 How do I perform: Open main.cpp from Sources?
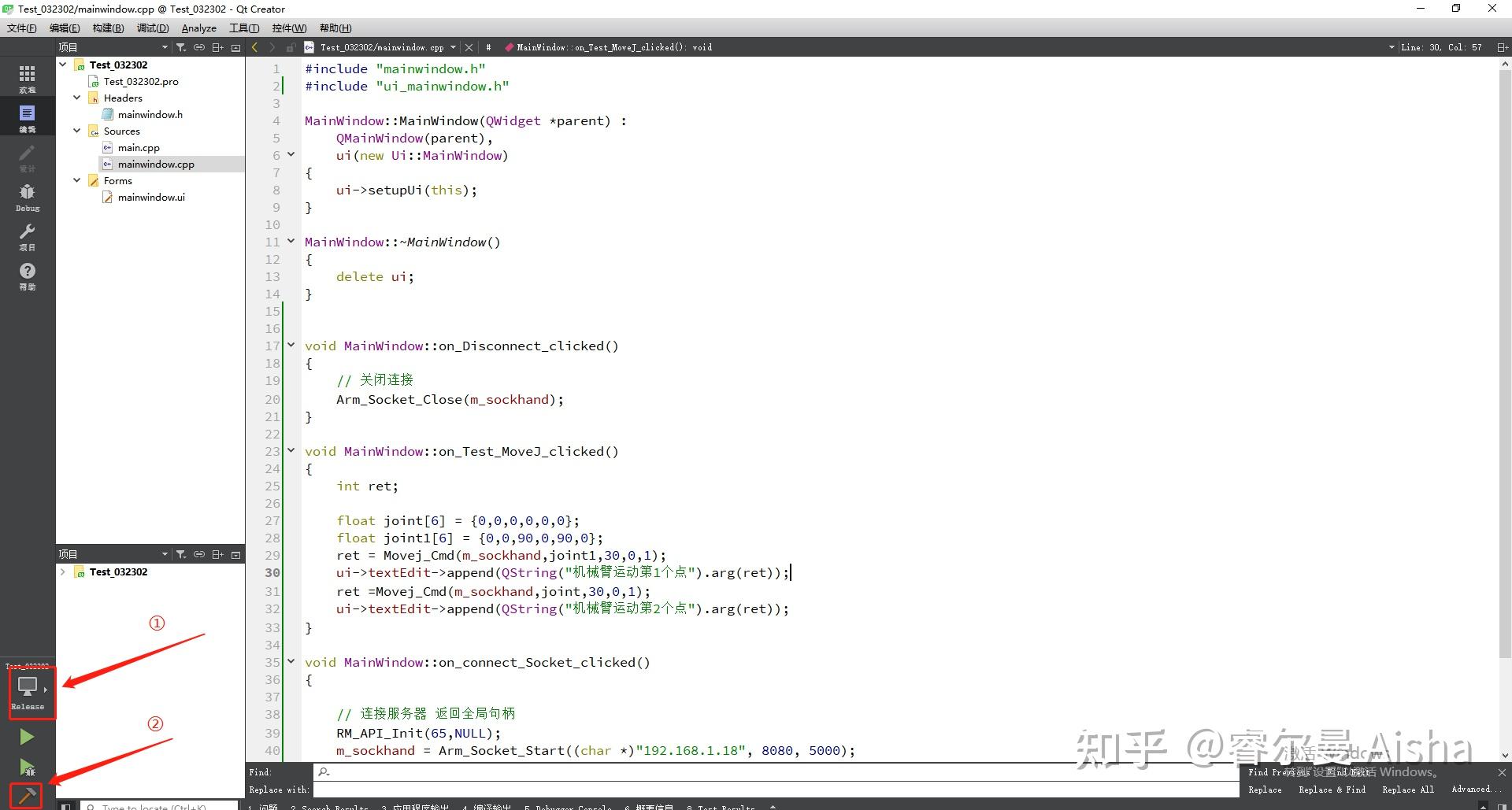pyautogui.click(x=139, y=147)
